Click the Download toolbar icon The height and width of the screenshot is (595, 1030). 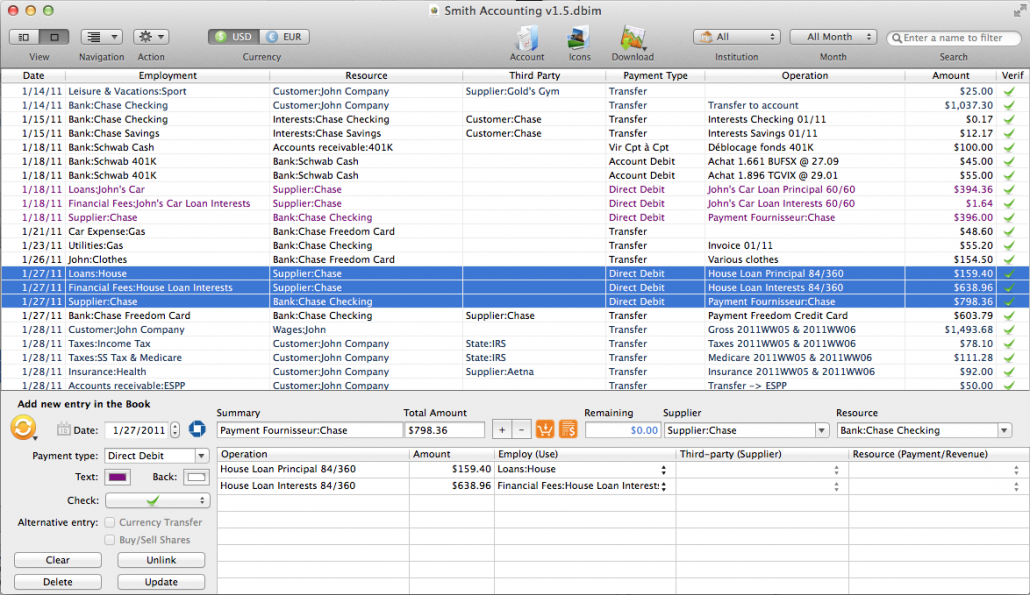point(633,39)
